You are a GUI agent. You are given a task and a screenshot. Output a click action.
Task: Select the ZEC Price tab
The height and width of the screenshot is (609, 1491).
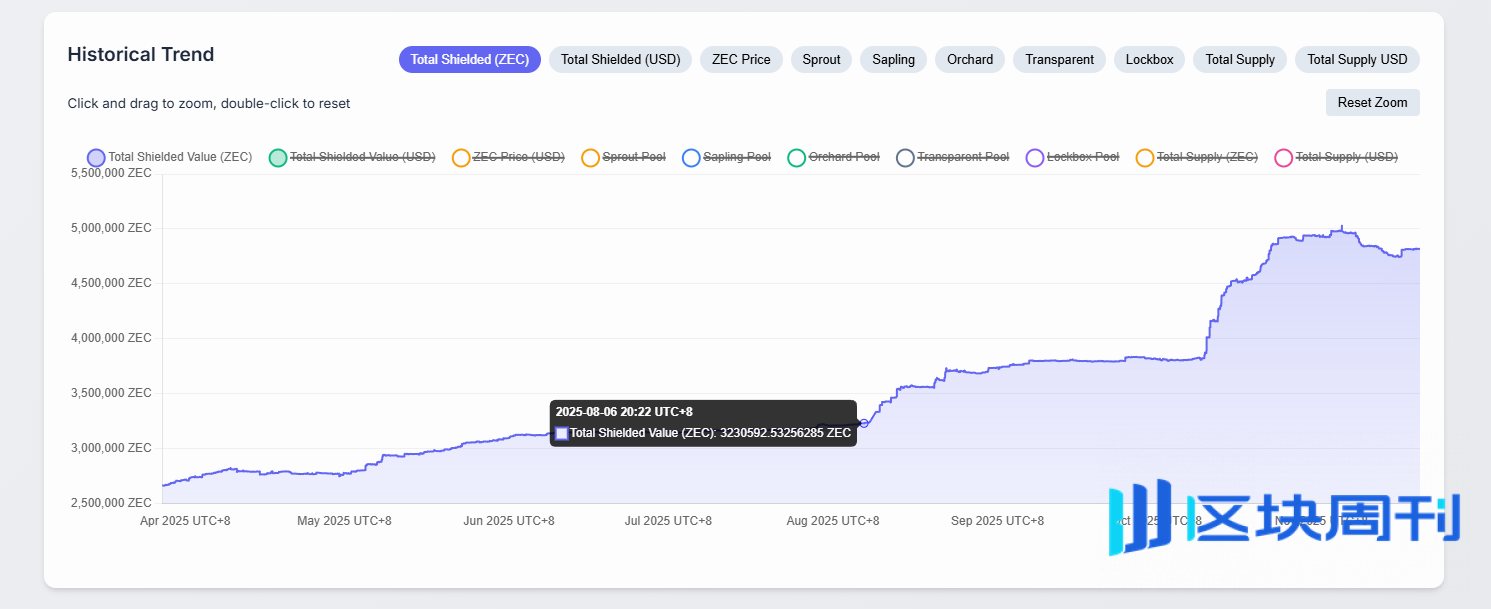click(x=741, y=59)
